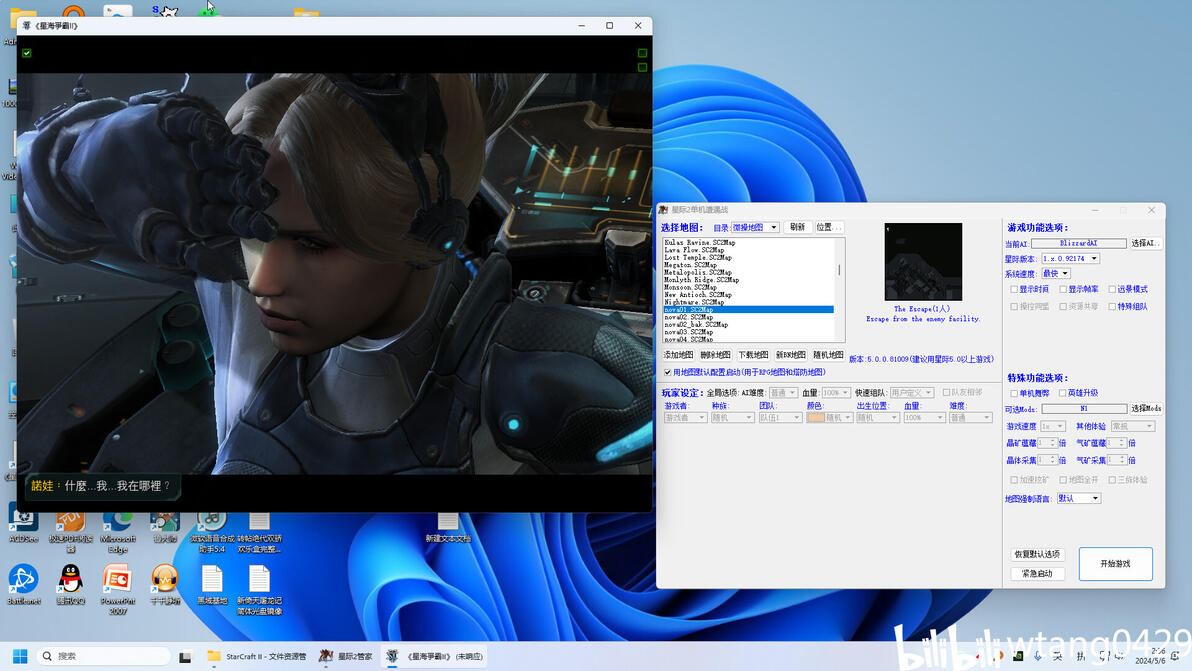Expand the 地图强制语言 默认 dropdown

pos(1078,499)
